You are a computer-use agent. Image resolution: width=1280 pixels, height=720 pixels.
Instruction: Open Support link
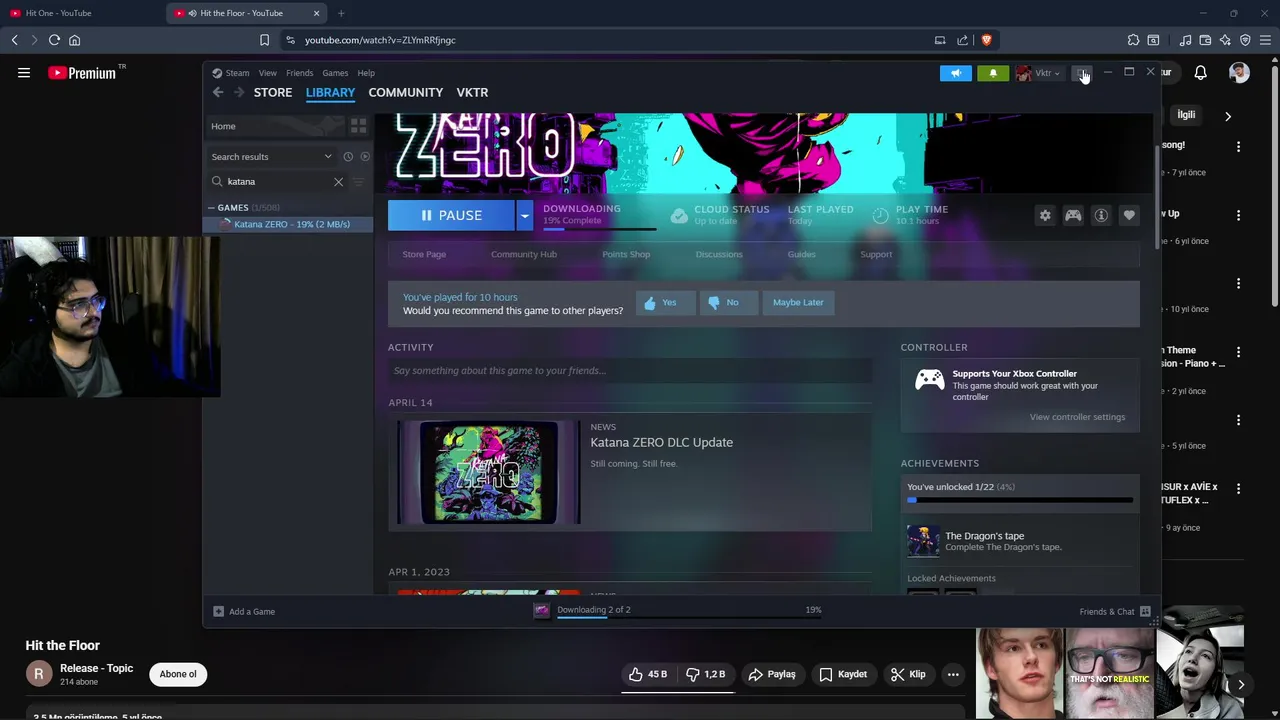tap(876, 254)
